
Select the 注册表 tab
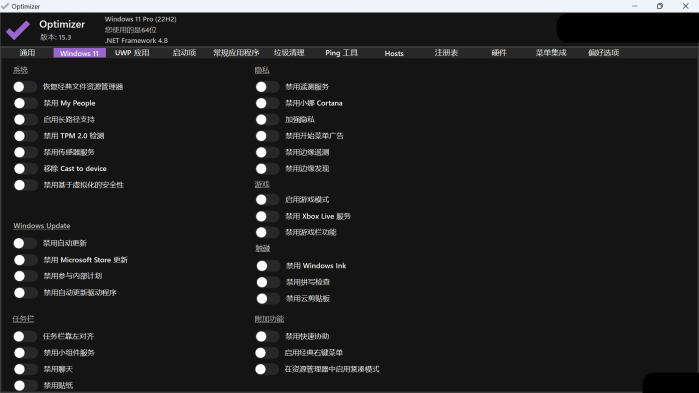(446, 53)
